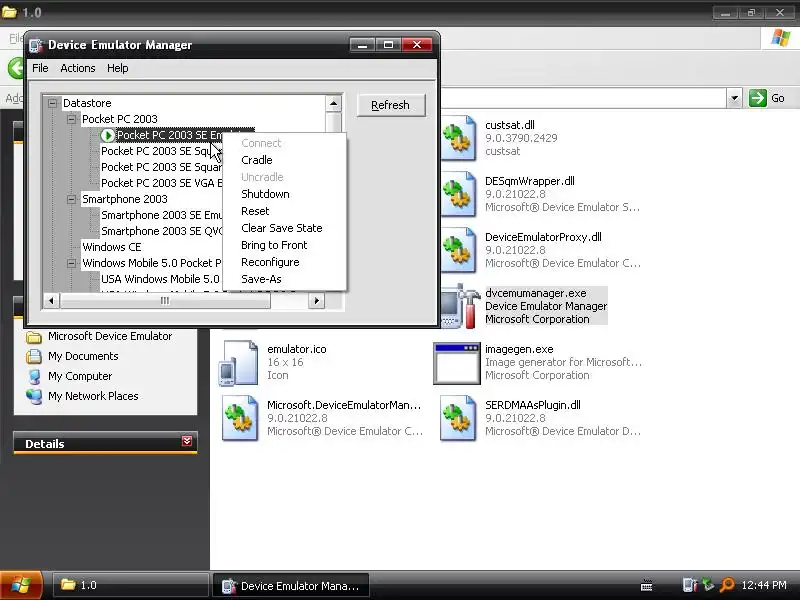Open the Help menu
This screenshot has width=800, height=600.
tap(117, 68)
